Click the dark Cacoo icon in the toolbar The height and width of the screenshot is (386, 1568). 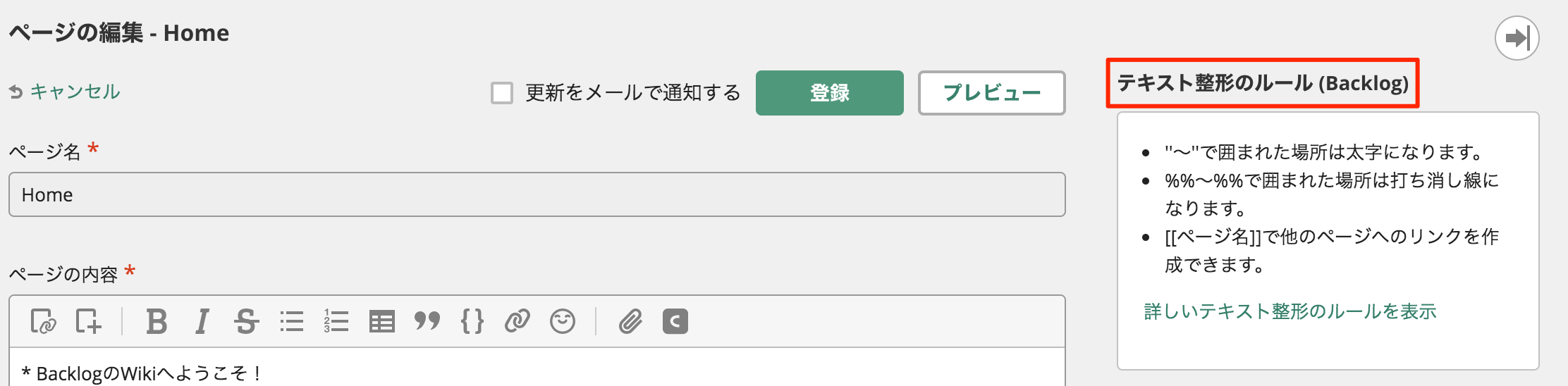click(x=675, y=322)
